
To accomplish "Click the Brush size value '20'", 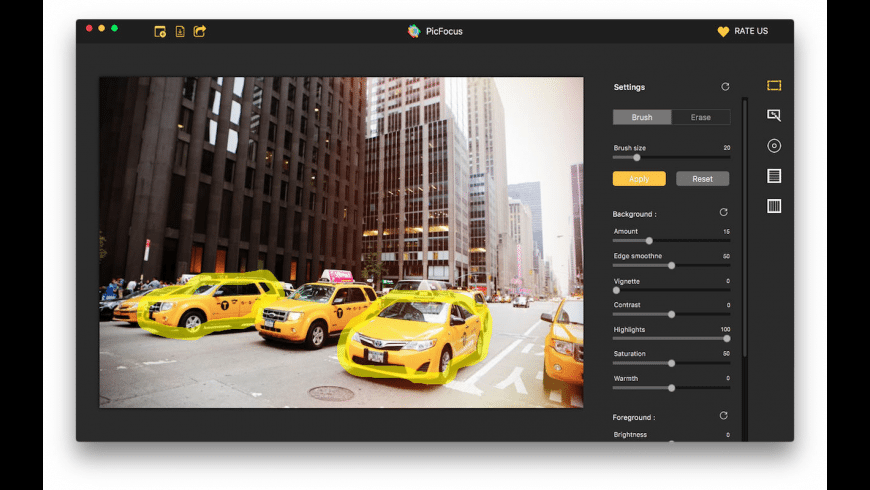I will pyautogui.click(x=727, y=148).
